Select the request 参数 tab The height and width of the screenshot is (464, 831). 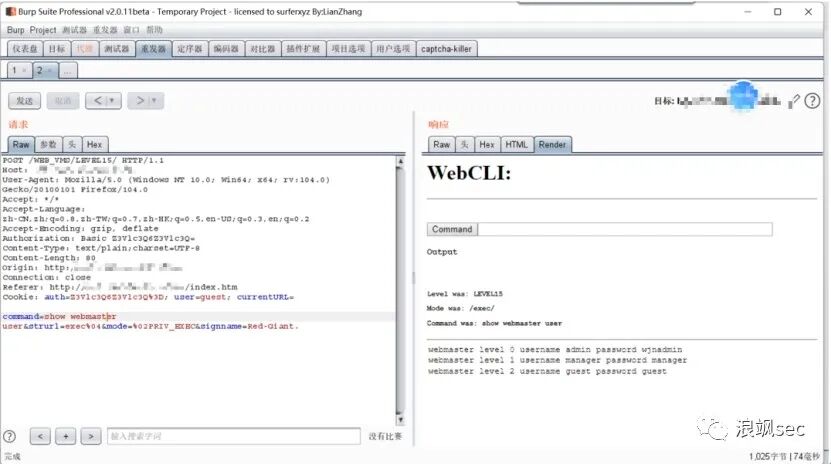point(48,145)
